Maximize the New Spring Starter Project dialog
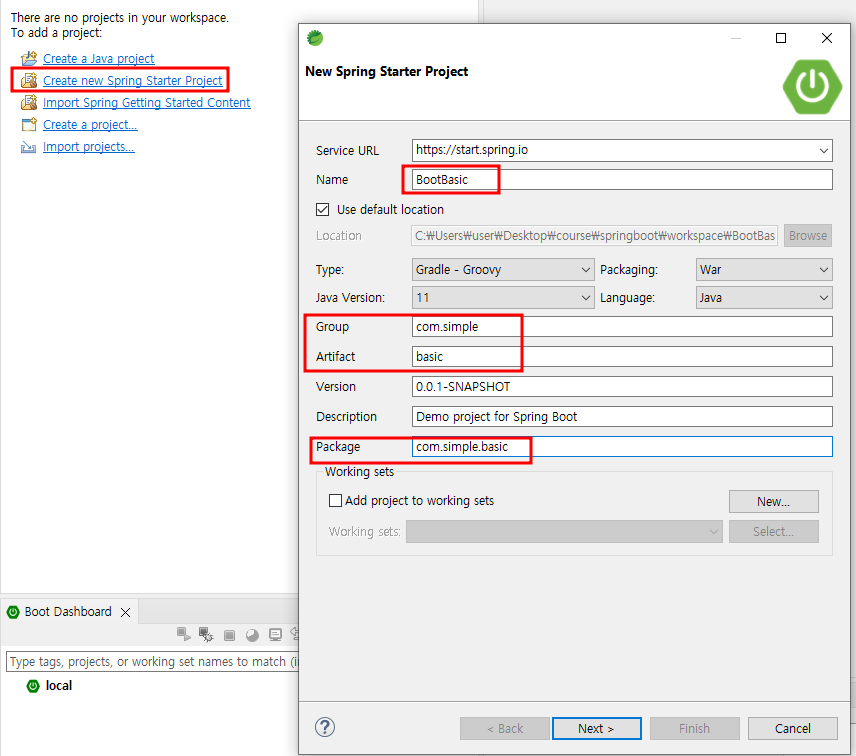Viewport: 856px width, 756px height. click(781, 38)
